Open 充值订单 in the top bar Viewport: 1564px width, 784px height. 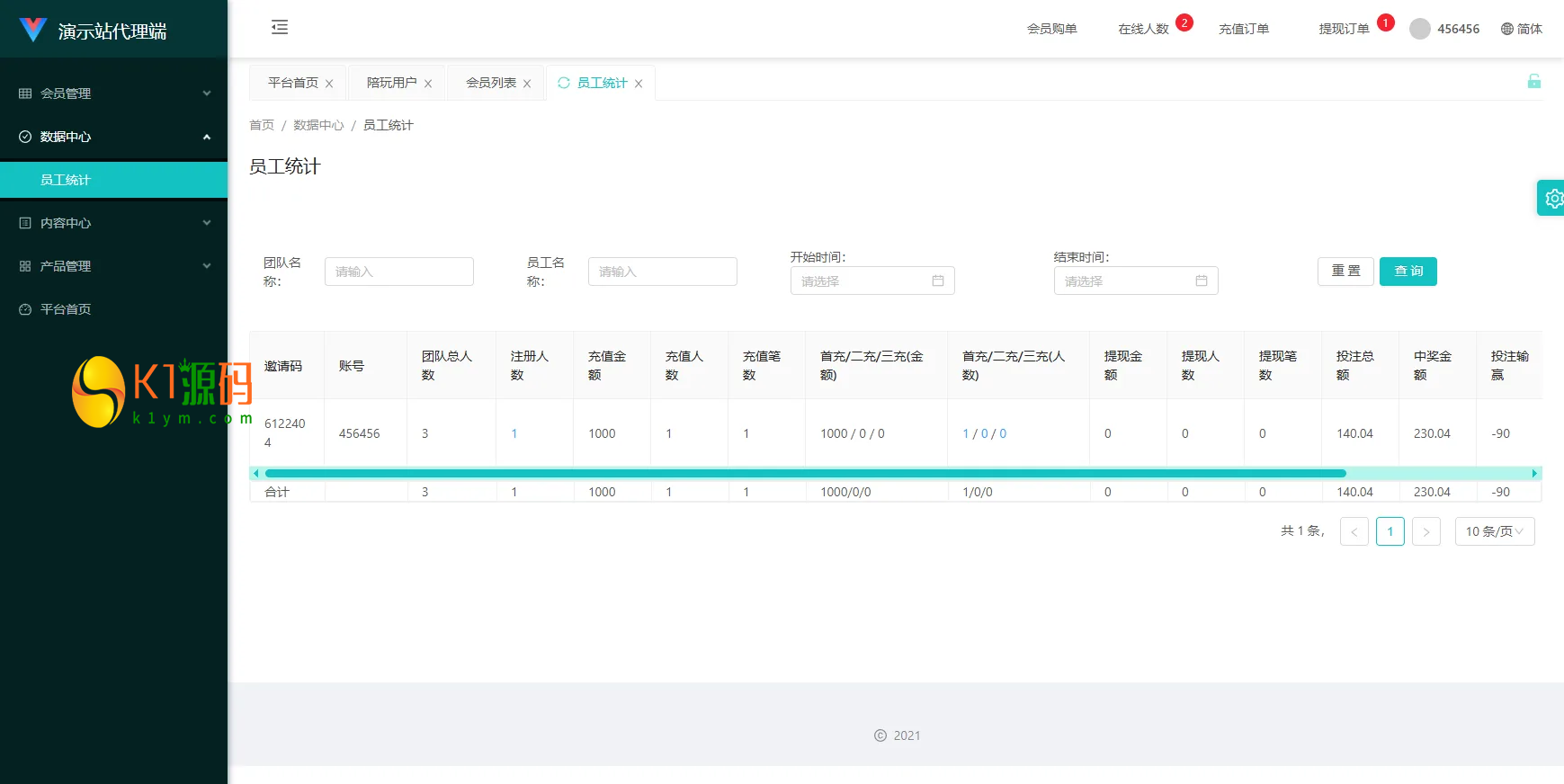(x=1244, y=29)
